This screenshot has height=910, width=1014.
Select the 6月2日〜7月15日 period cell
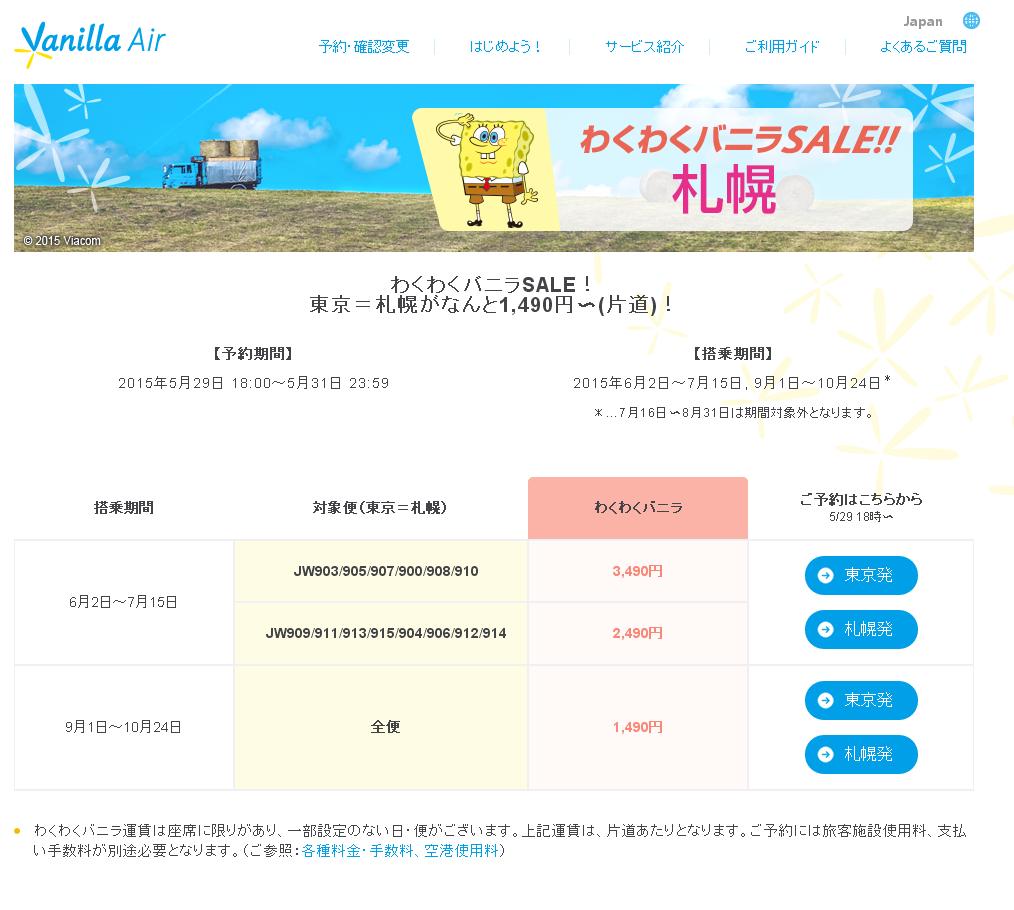124,602
